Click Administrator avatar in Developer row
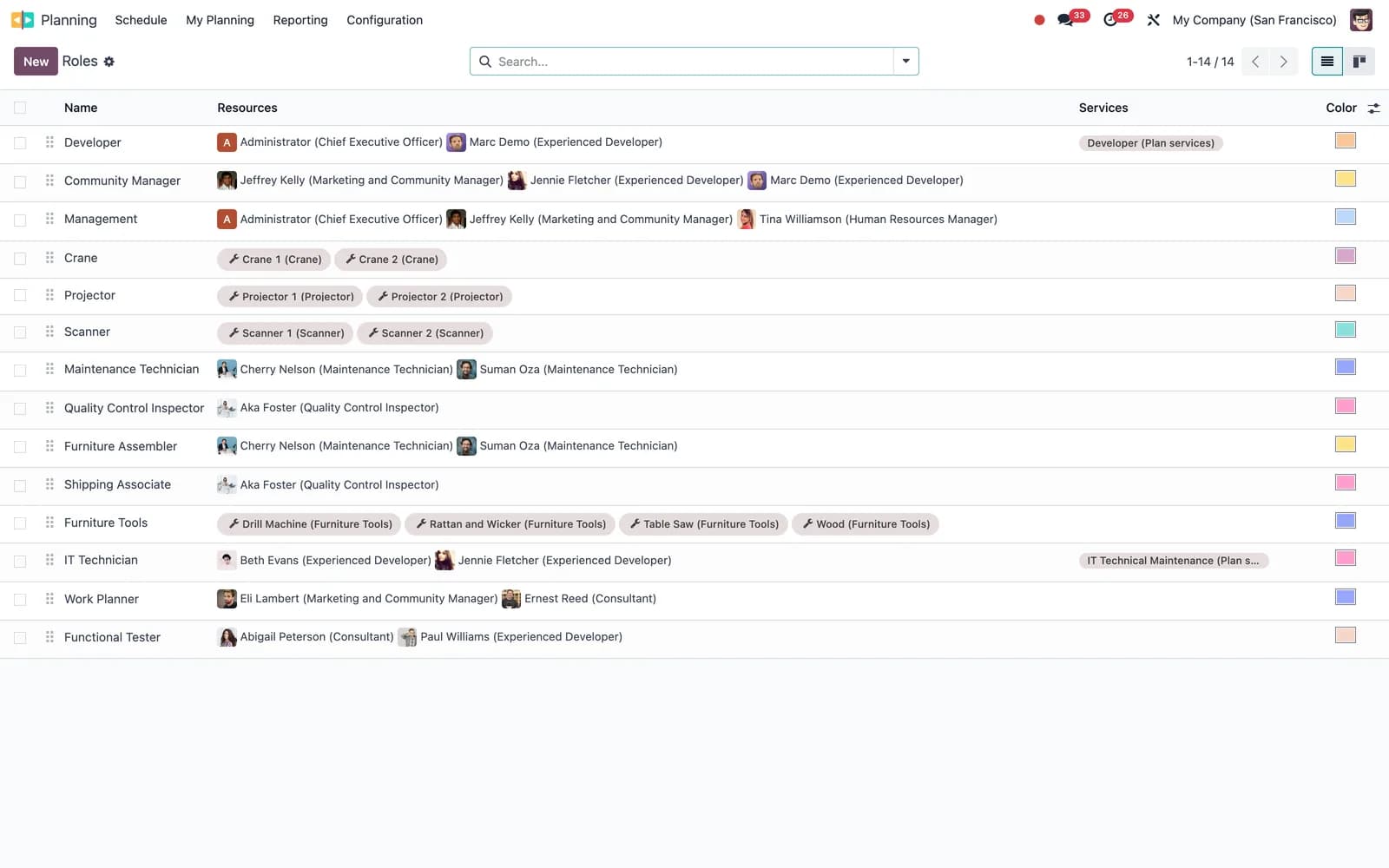The image size is (1389, 868). pyautogui.click(x=227, y=142)
